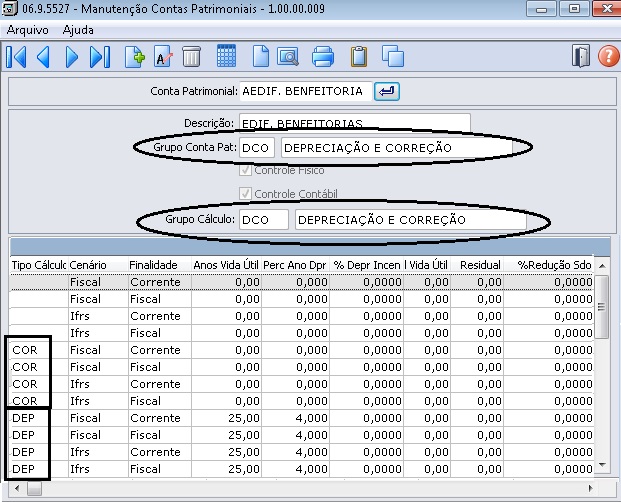Click the horizontal scrollbar thumb

pyautogui.click(x=34, y=489)
